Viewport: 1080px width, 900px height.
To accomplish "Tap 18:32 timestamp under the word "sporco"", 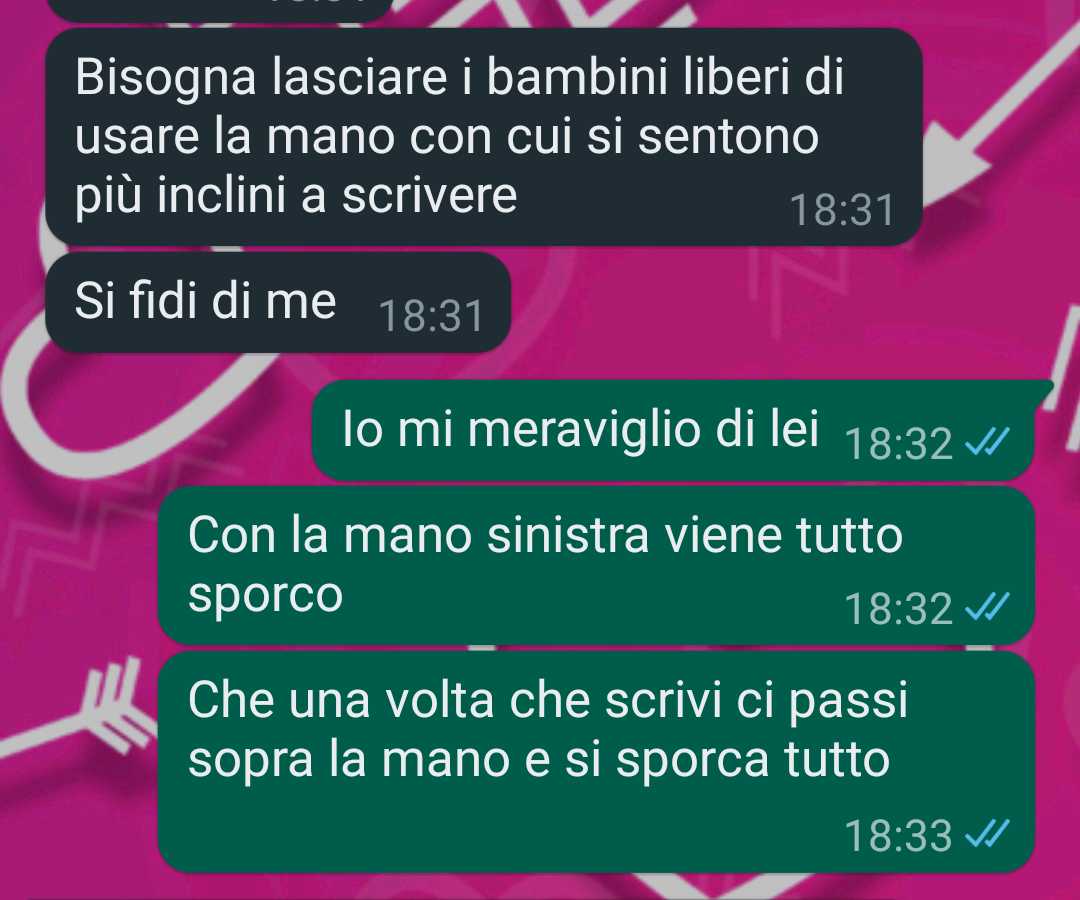I will pos(898,609).
